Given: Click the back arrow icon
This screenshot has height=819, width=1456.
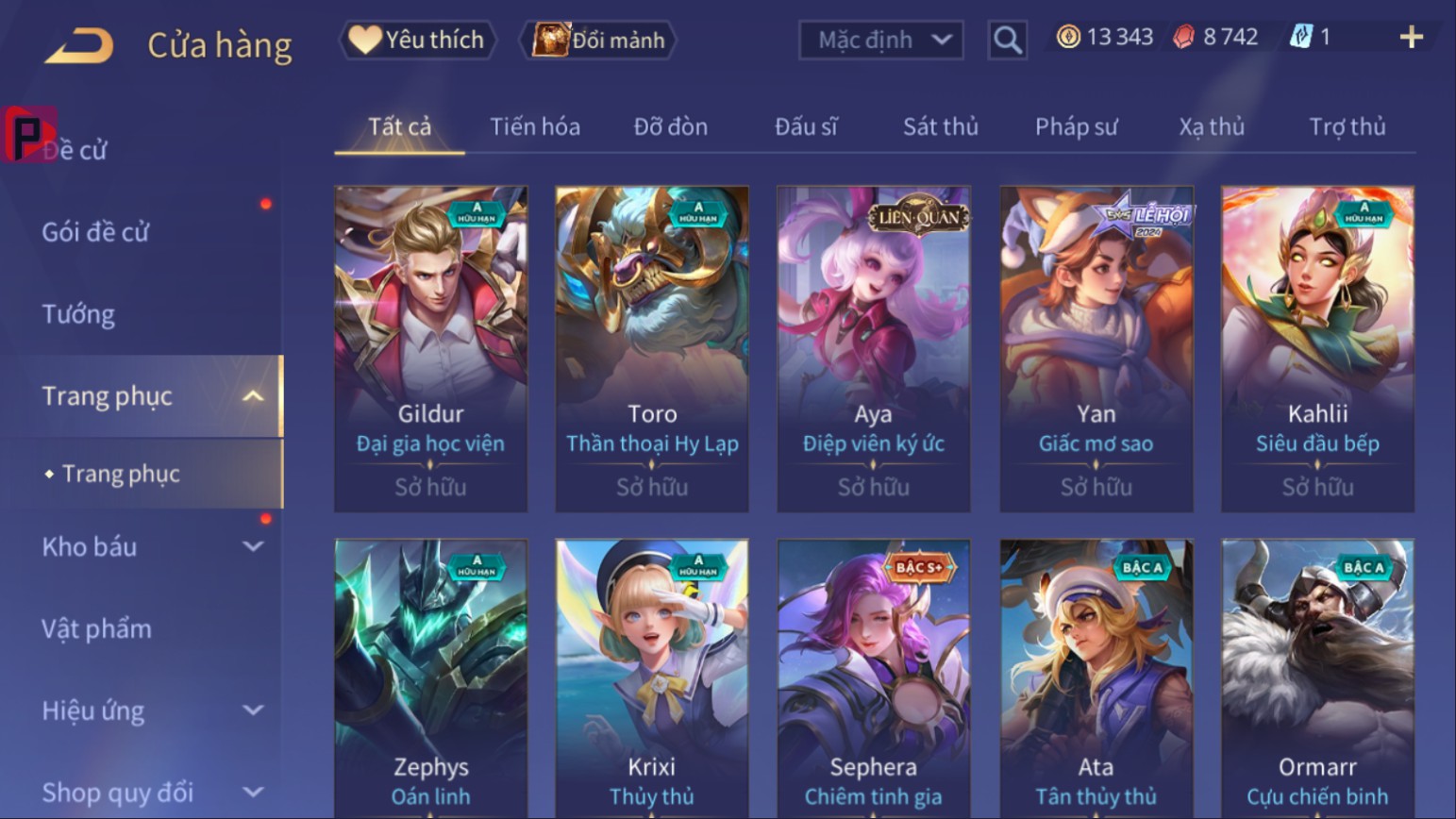Looking at the screenshot, I should (x=78, y=45).
